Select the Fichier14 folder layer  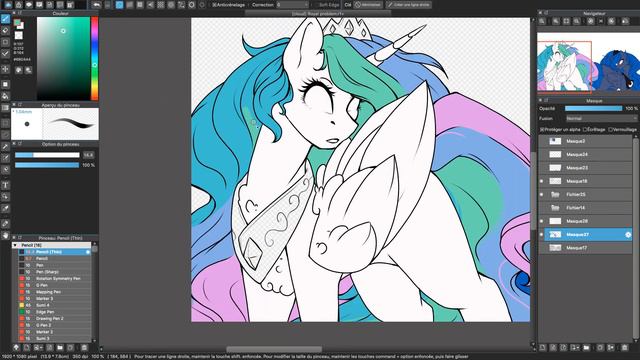click(x=585, y=208)
